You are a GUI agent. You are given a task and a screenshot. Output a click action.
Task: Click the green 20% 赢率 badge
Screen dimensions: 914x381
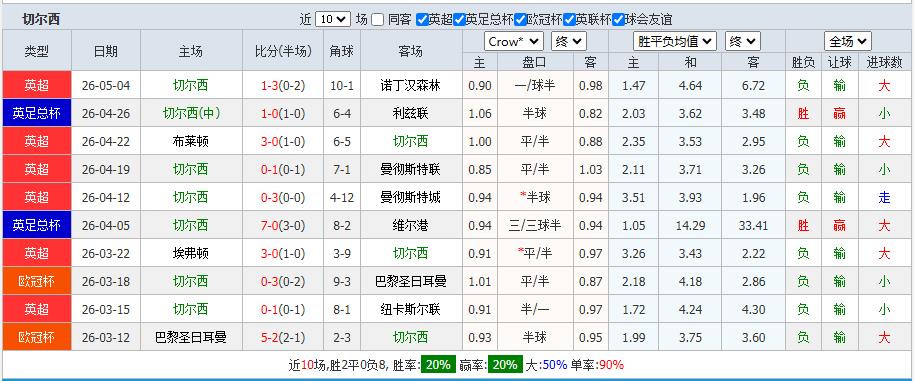pos(504,365)
